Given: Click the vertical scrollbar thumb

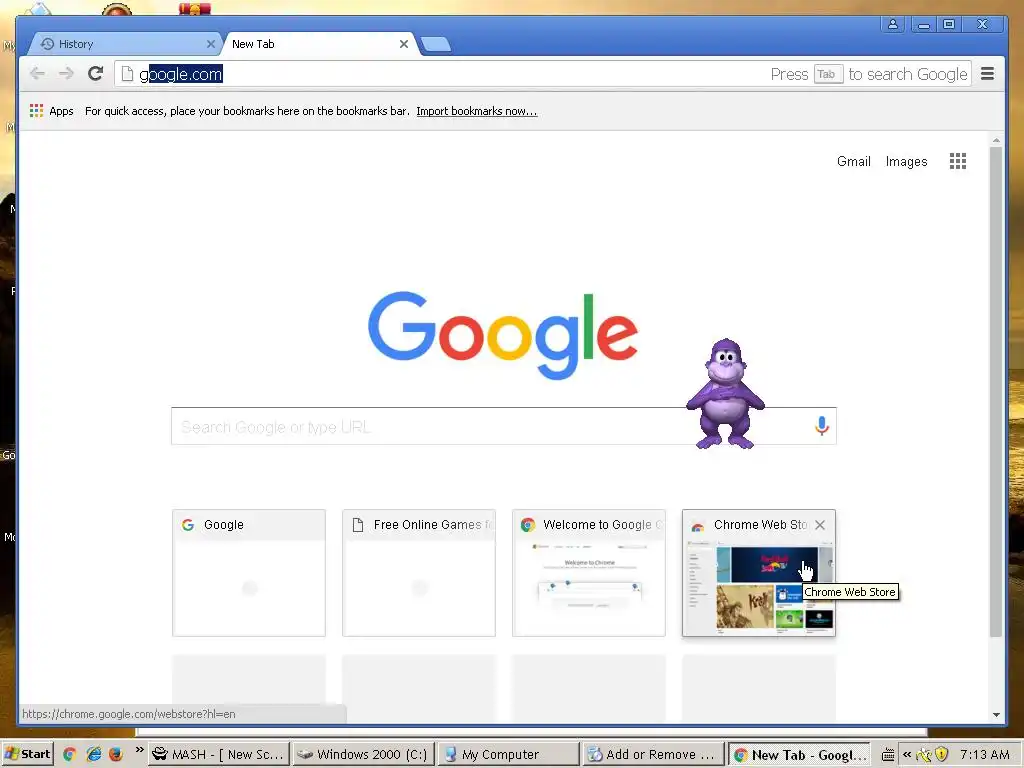Looking at the screenshot, I should tap(995, 392).
